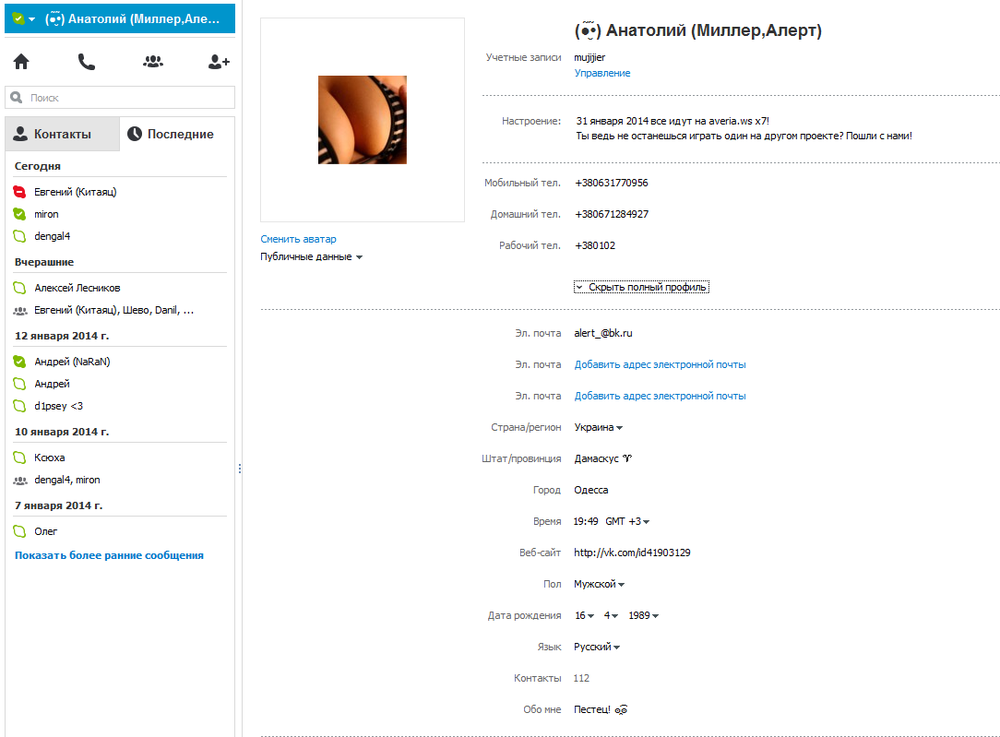Open the phone dial pad icon
This screenshot has height=737, width=1000.
pyautogui.click(x=86, y=62)
